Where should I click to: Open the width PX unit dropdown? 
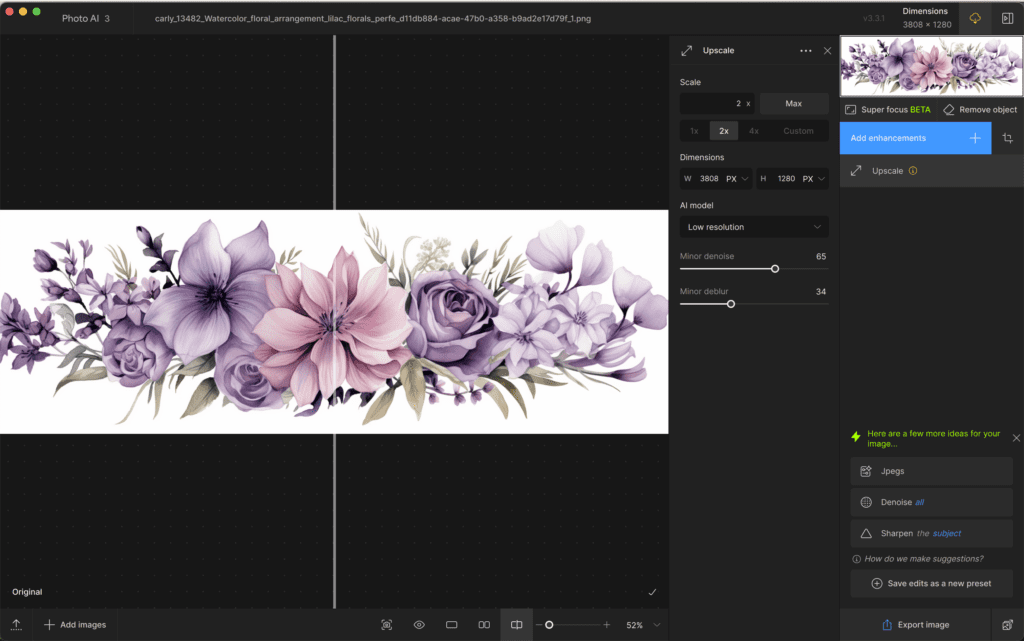[x=738, y=179]
